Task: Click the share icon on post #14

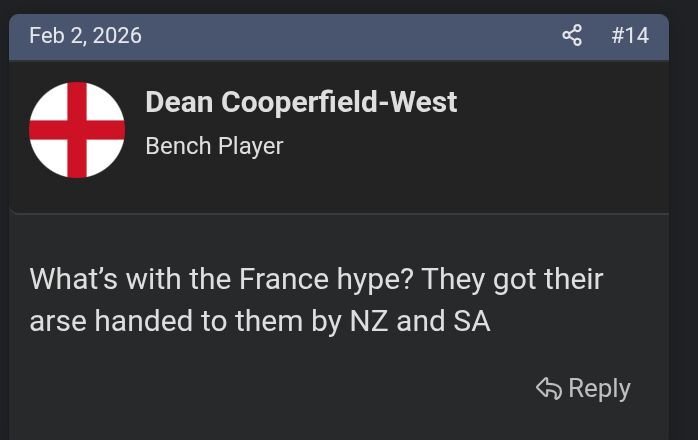Action: click(x=572, y=36)
